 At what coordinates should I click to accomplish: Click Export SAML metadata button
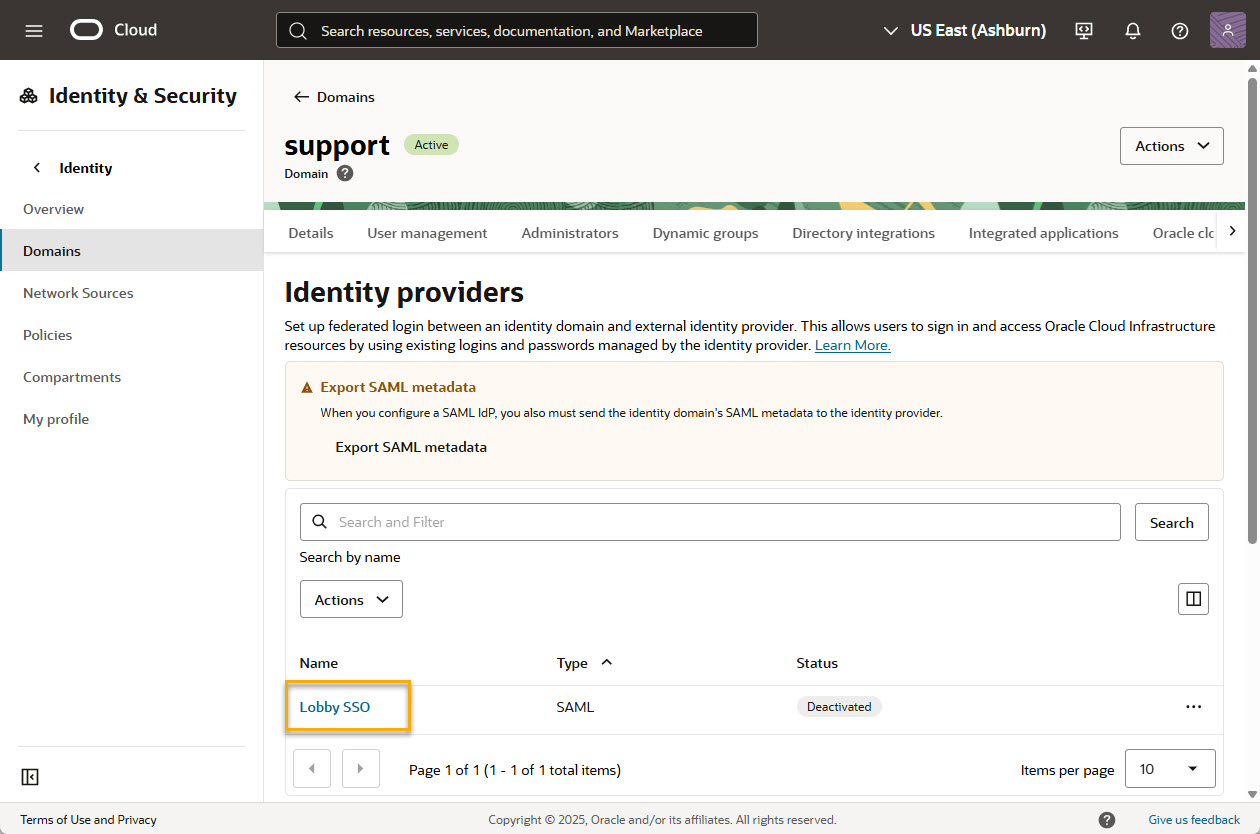(x=411, y=447)
